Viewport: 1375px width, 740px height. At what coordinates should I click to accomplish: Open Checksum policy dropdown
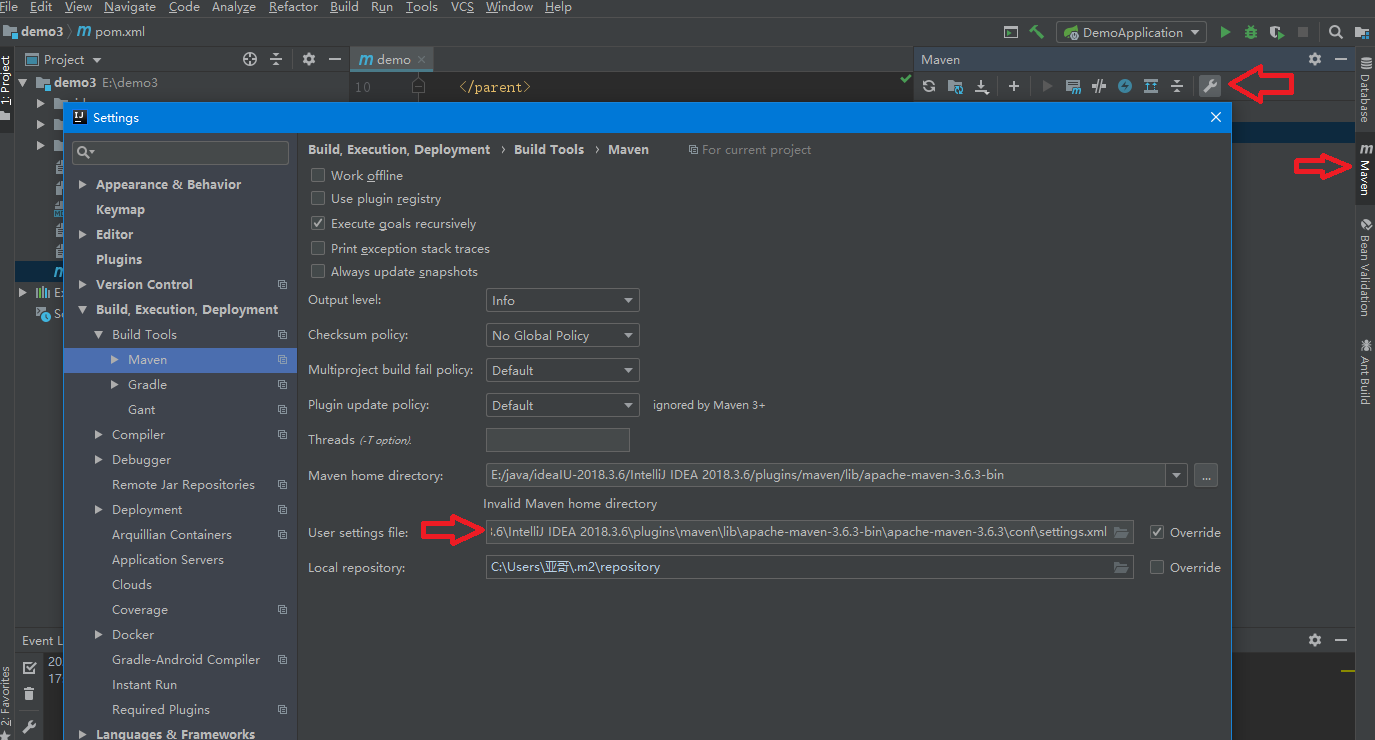point(563,335)
